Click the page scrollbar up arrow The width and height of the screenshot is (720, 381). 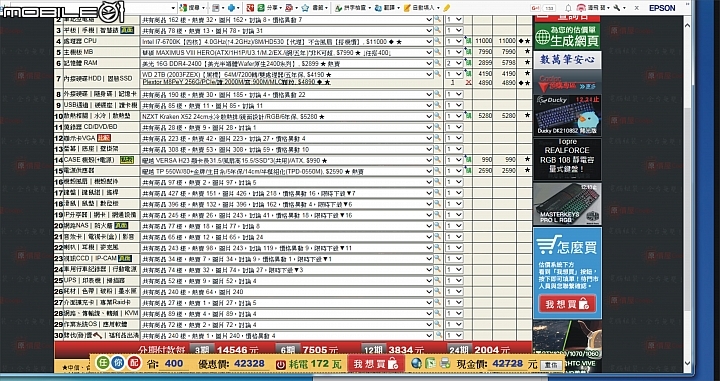[x=687, y=25]
